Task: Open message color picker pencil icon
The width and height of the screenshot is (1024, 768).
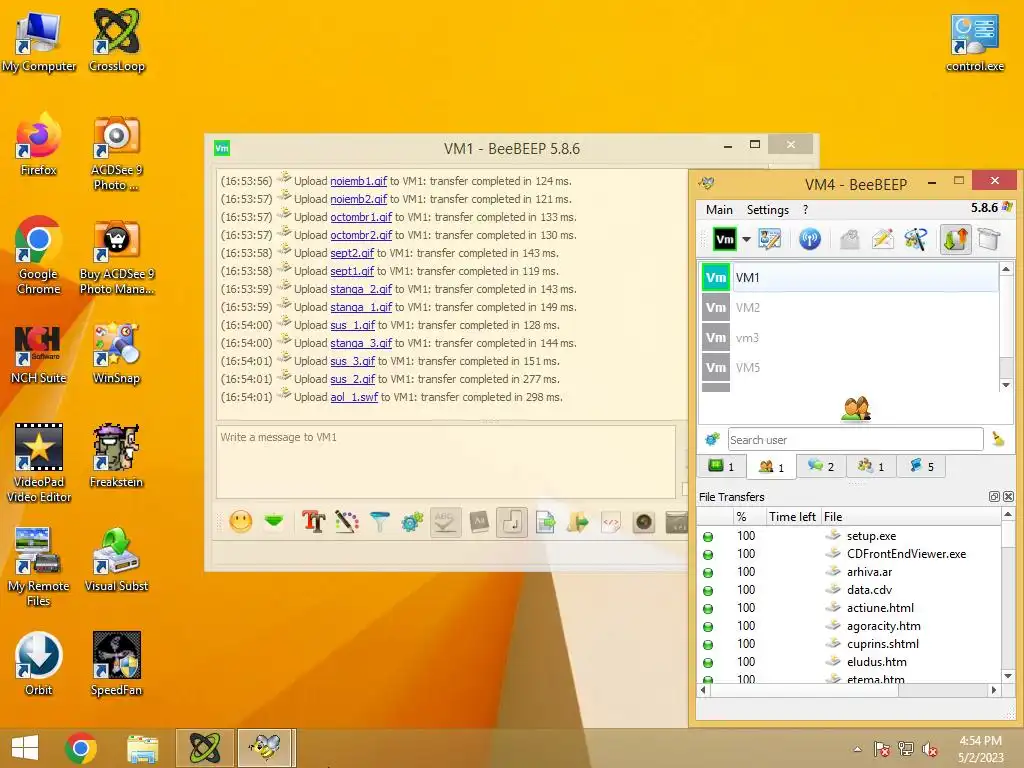Action: tap(347, 522)
